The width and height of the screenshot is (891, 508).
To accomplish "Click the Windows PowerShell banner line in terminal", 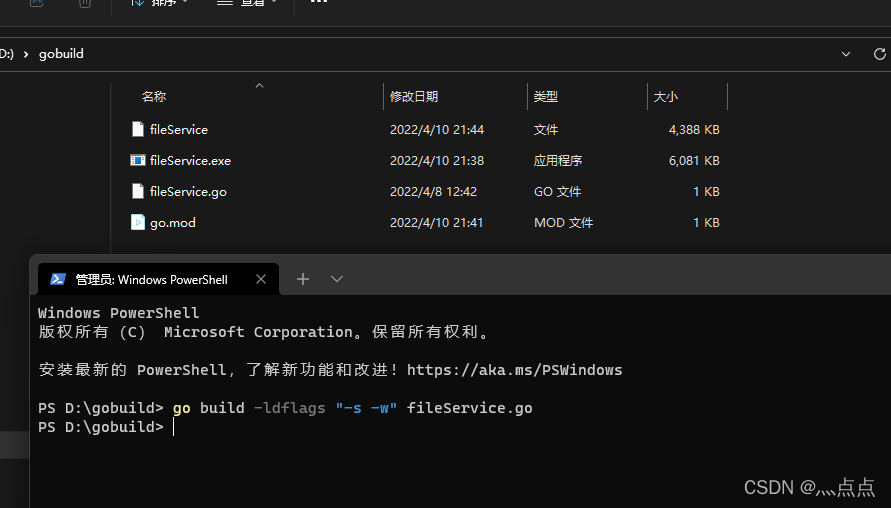I will [119, 313].
